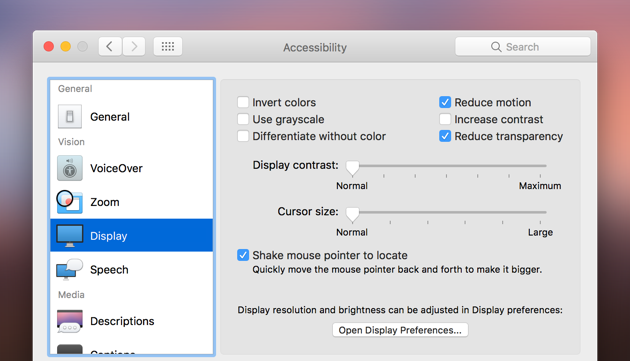Click the VoiceOver accessibility icon
This screenshot has width=630, height=361.
[x=70, y=168]
